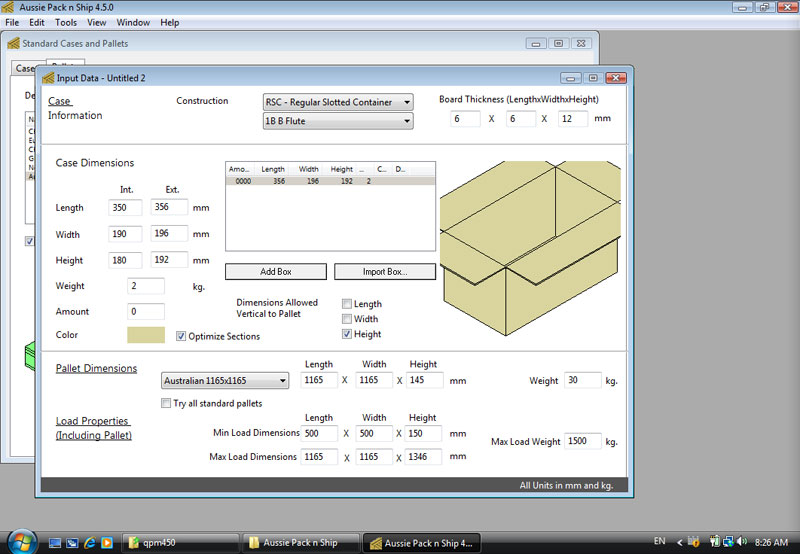
Task: Open the View menu
Action: tap(96, 22)
